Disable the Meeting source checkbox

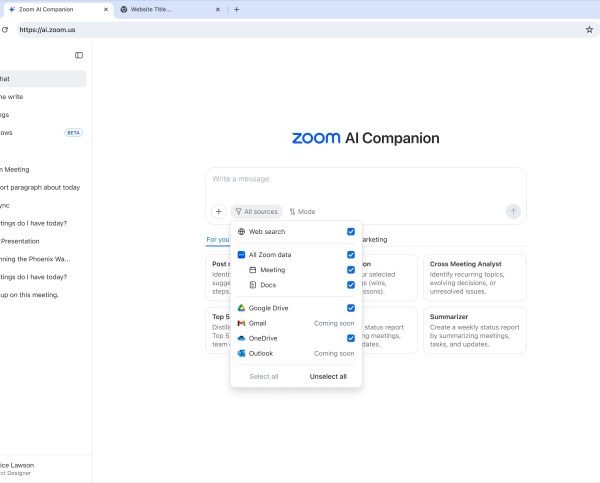coord(351,270)
